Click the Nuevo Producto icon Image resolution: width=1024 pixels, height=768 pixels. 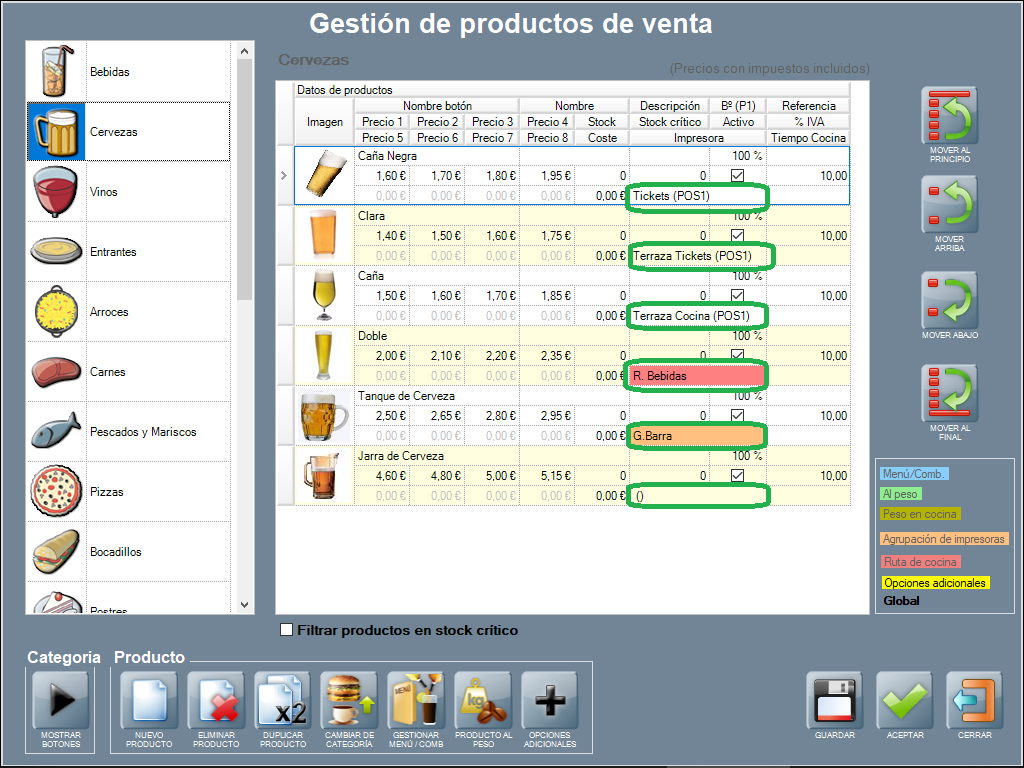(x=149, y=700)
